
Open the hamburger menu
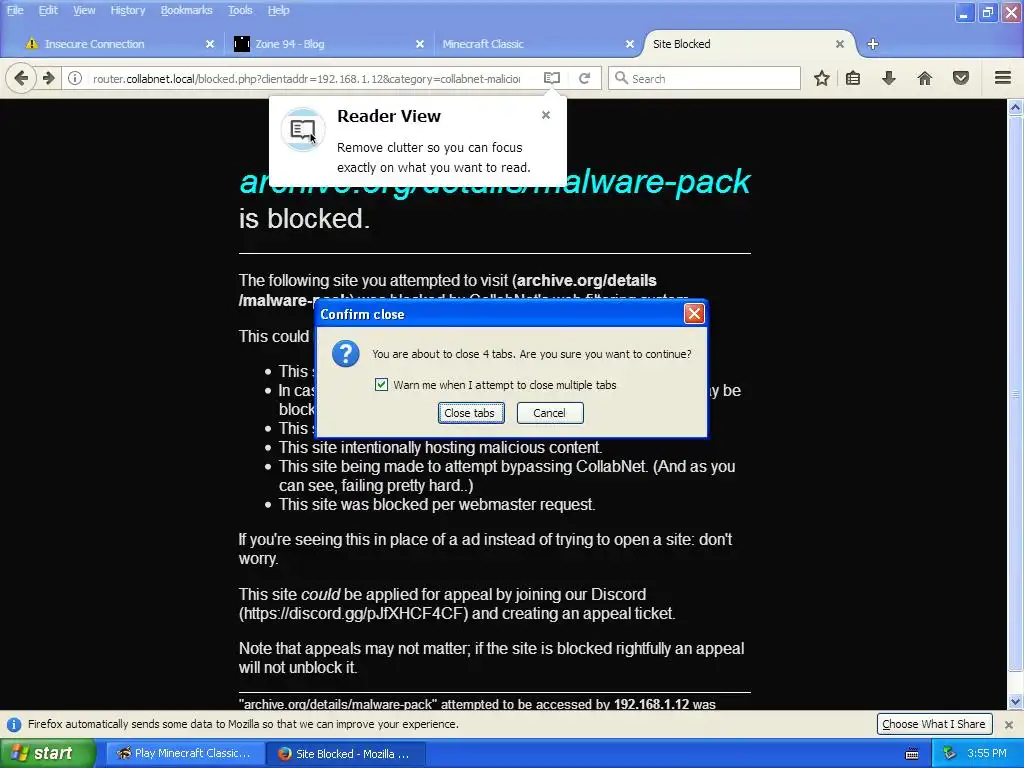(x=1003, y=78)
